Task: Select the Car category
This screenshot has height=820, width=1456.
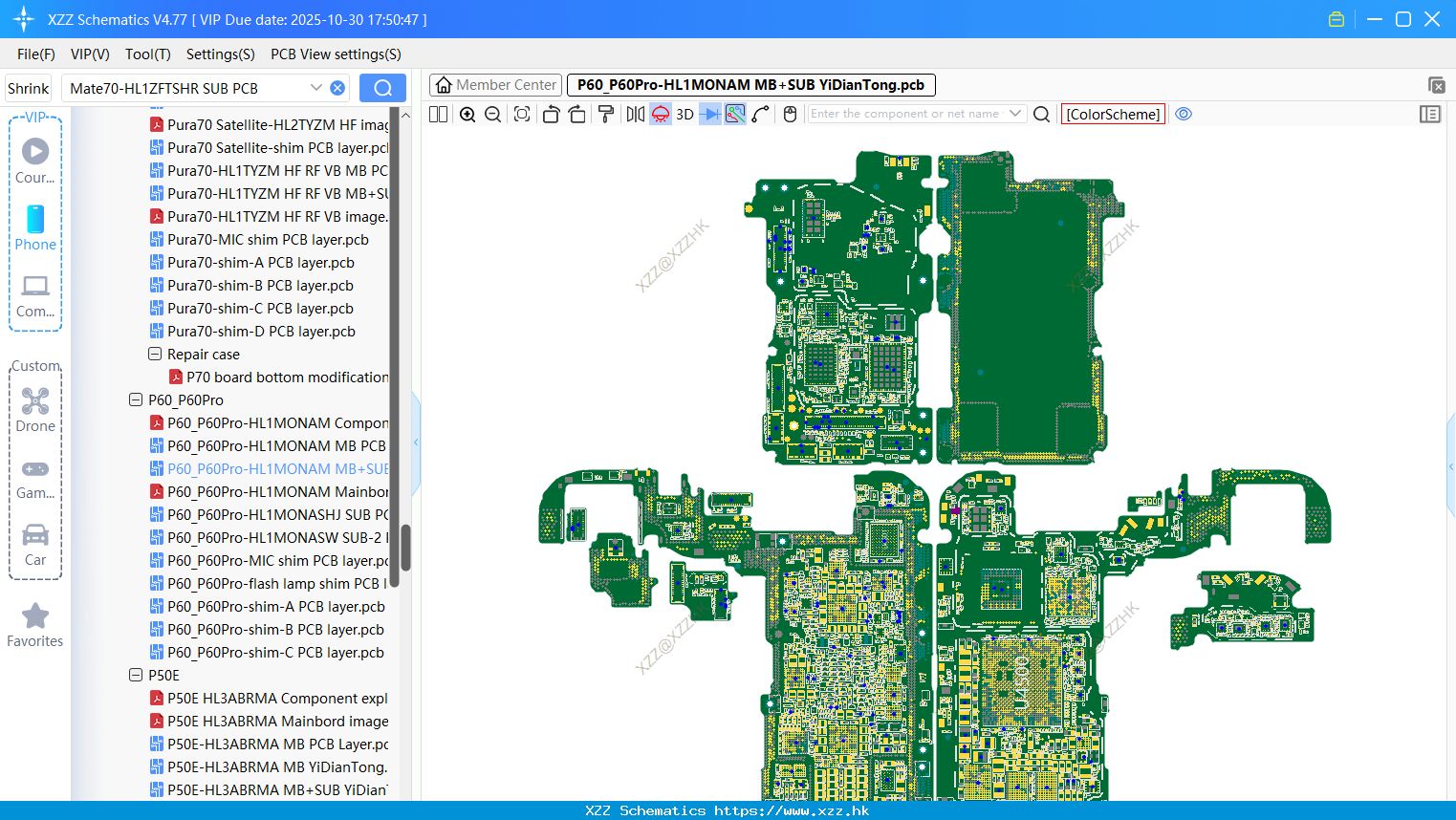Action: point(35,545)
